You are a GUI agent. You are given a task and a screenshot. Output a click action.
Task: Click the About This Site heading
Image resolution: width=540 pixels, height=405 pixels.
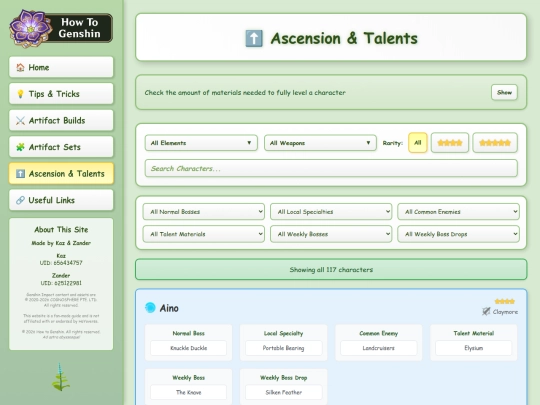point(61,230)
